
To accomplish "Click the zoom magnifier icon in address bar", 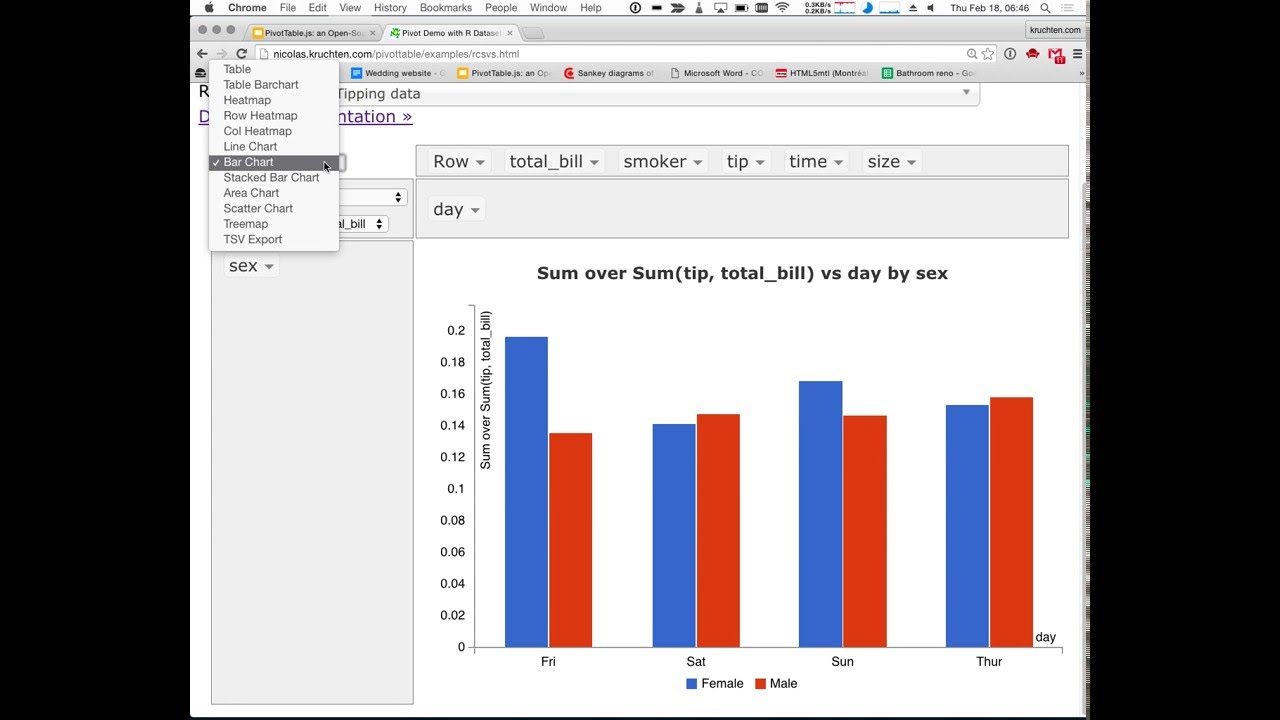I will point(972,54).
